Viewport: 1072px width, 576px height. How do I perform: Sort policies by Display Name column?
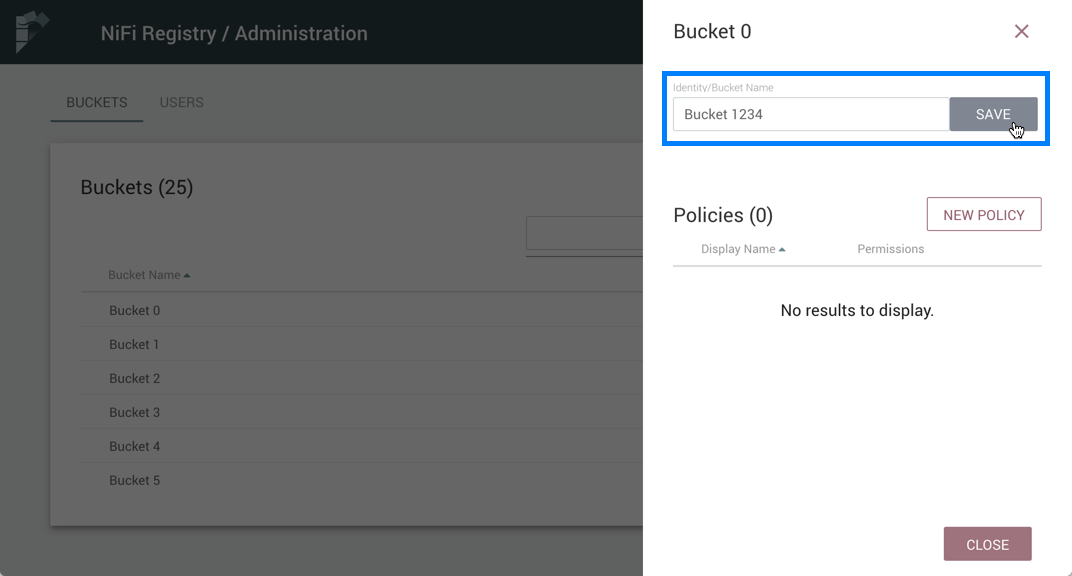(x=742, y=249)
